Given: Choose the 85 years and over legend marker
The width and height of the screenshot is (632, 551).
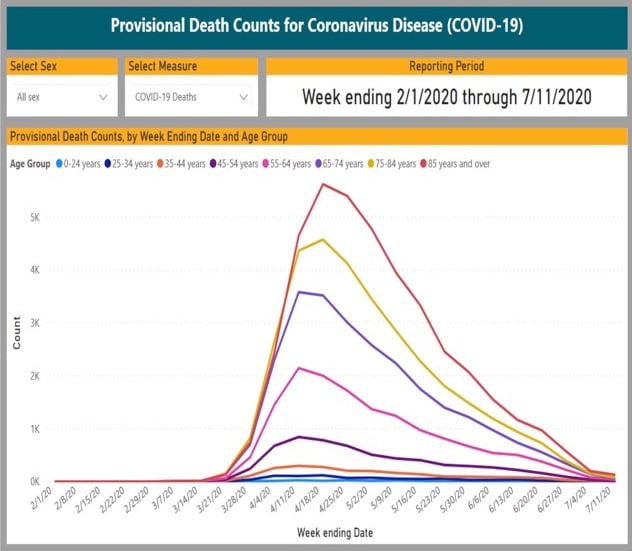Looking at the screenshot, I should [424, 164].
